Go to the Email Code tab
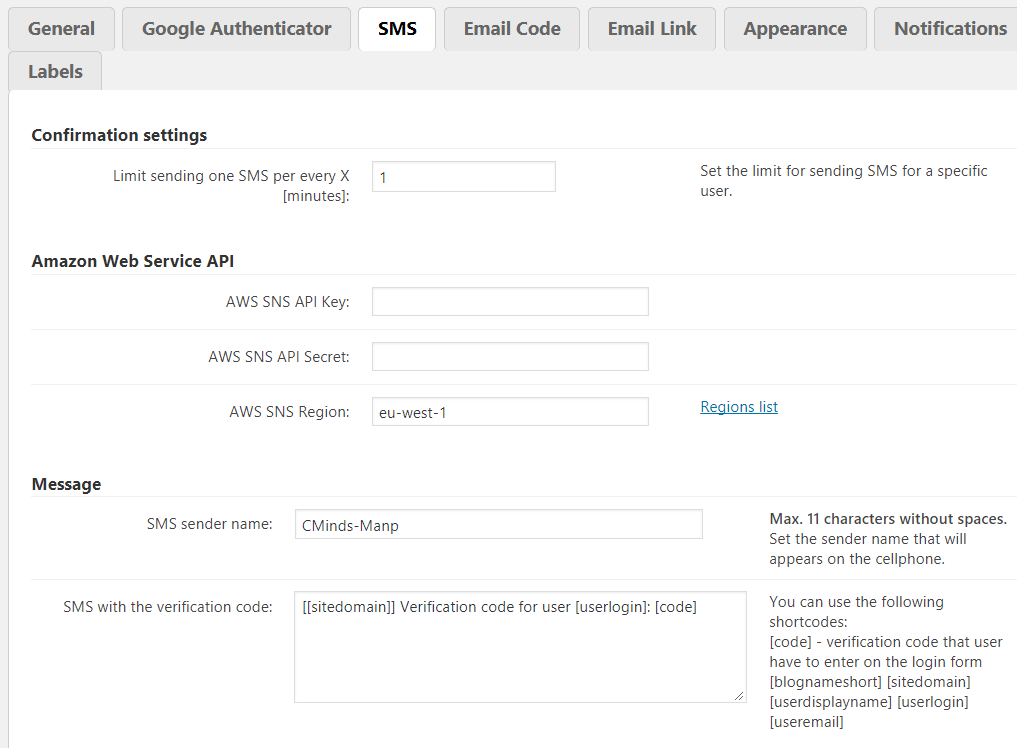 512,29
